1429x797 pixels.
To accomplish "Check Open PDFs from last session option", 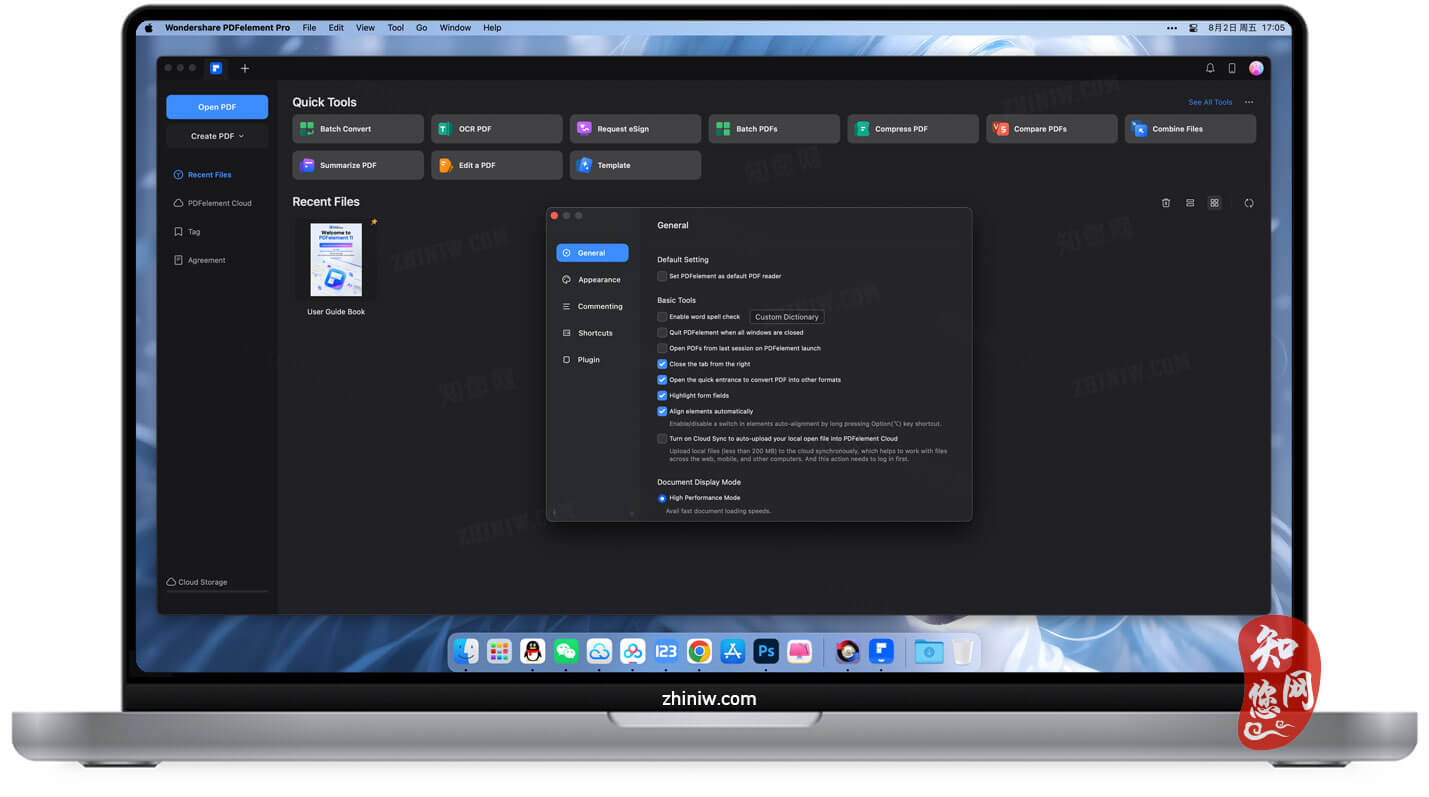I will pyautogui.click(x=662, y=348).
